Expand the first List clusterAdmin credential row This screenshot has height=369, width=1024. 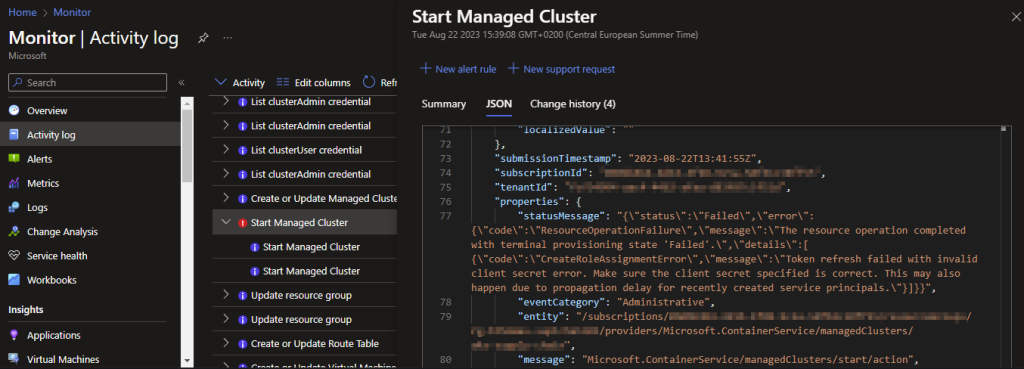pos(226,101)
